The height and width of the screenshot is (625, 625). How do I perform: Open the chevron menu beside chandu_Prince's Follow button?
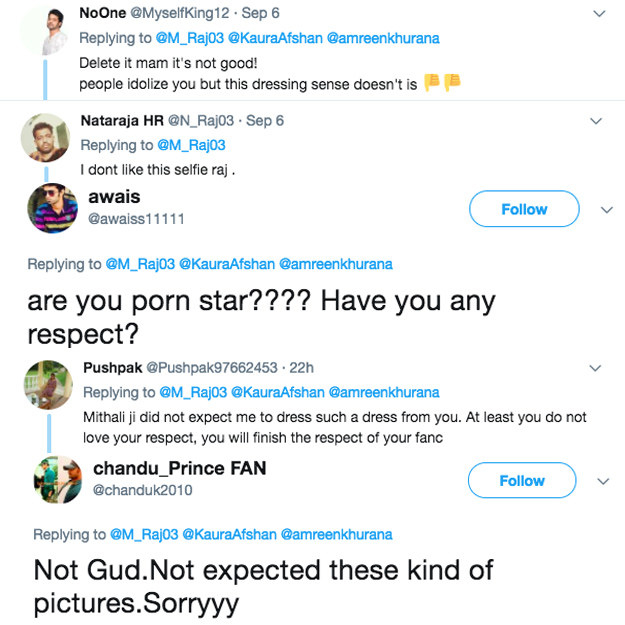pos(603,482)
